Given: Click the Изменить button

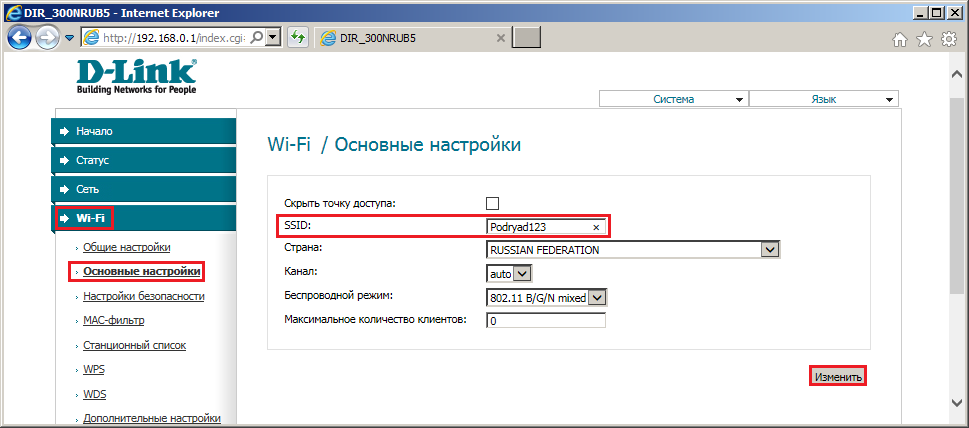Looking at the screenshot, I should [837, 376].
